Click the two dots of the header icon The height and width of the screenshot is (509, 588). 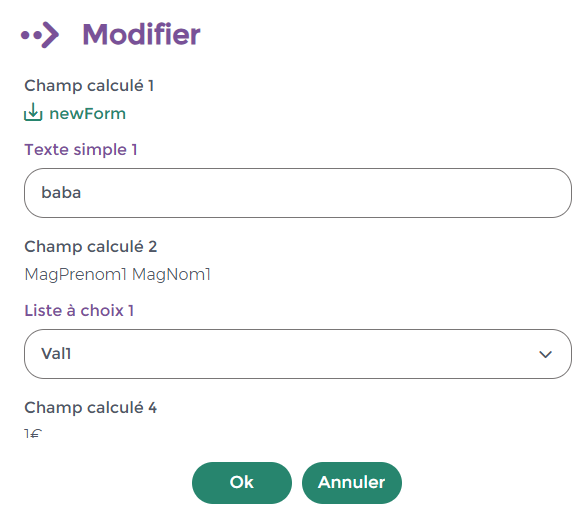32,35
